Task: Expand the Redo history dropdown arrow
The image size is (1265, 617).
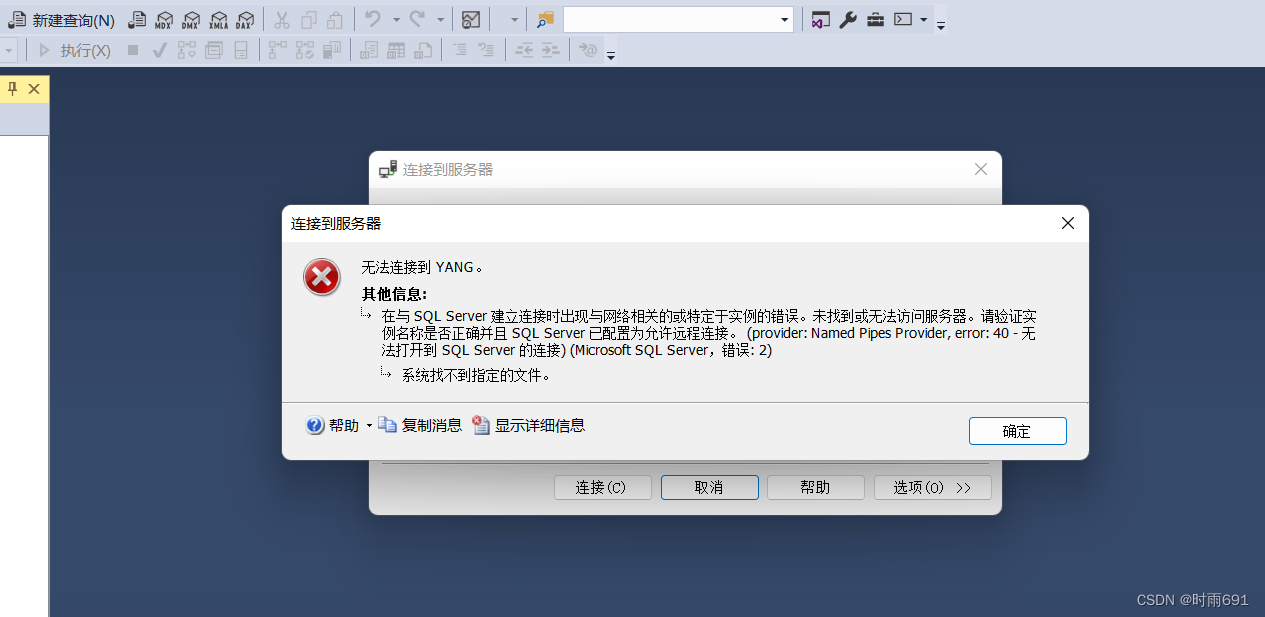Action: (x=440, y=20)
